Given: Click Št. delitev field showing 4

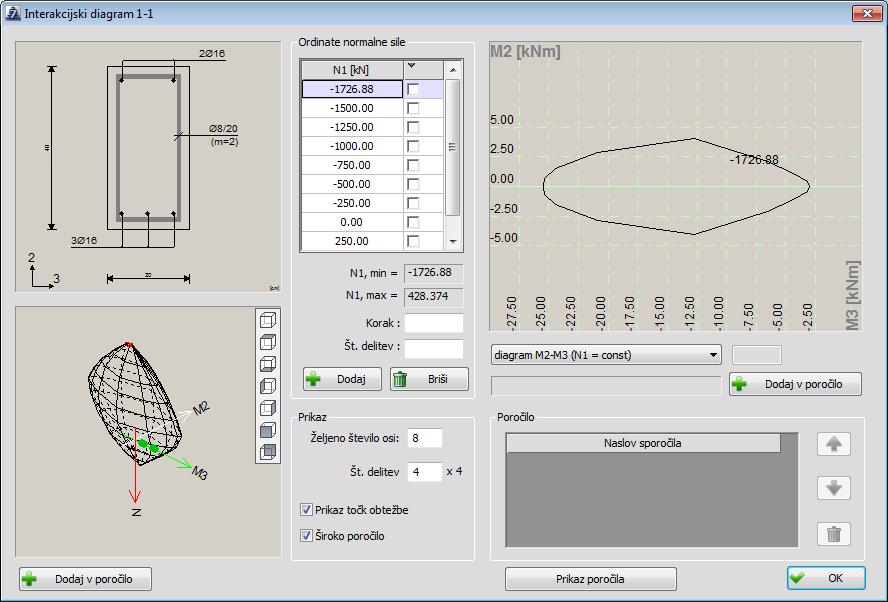Looking at the screenshot, I should pos(425,472).
